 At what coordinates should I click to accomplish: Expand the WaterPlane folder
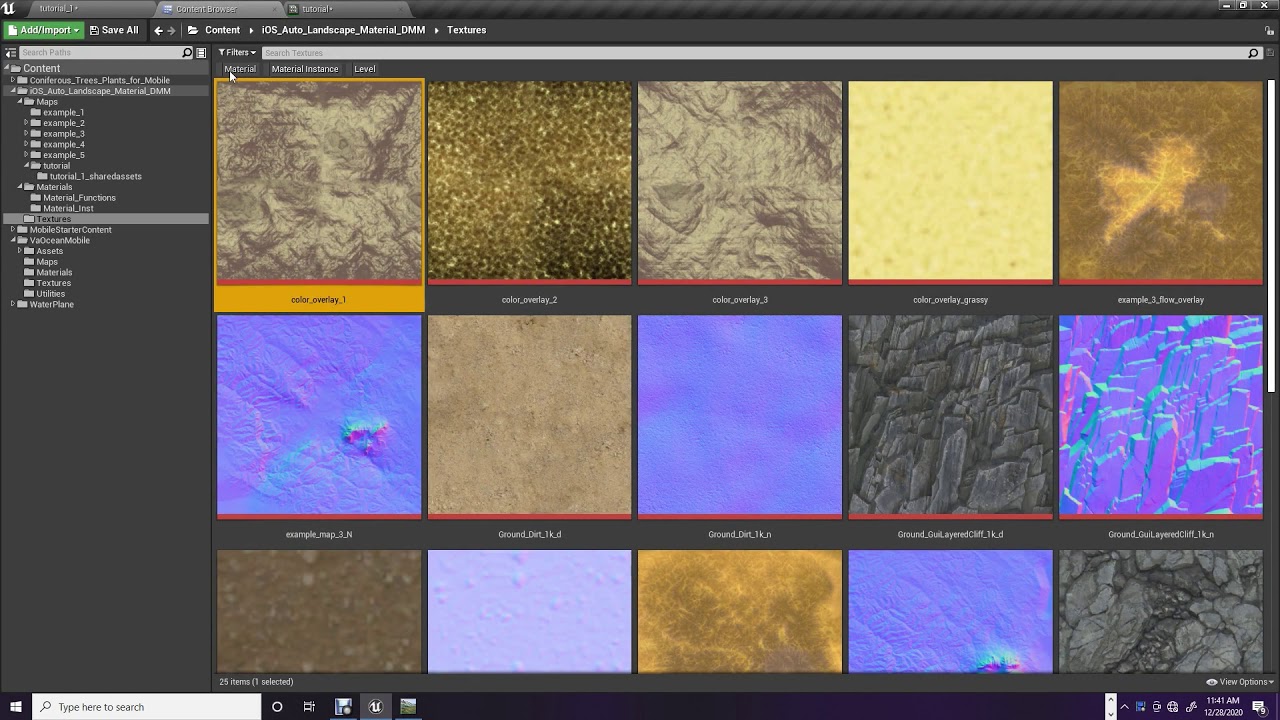[13, 304]
